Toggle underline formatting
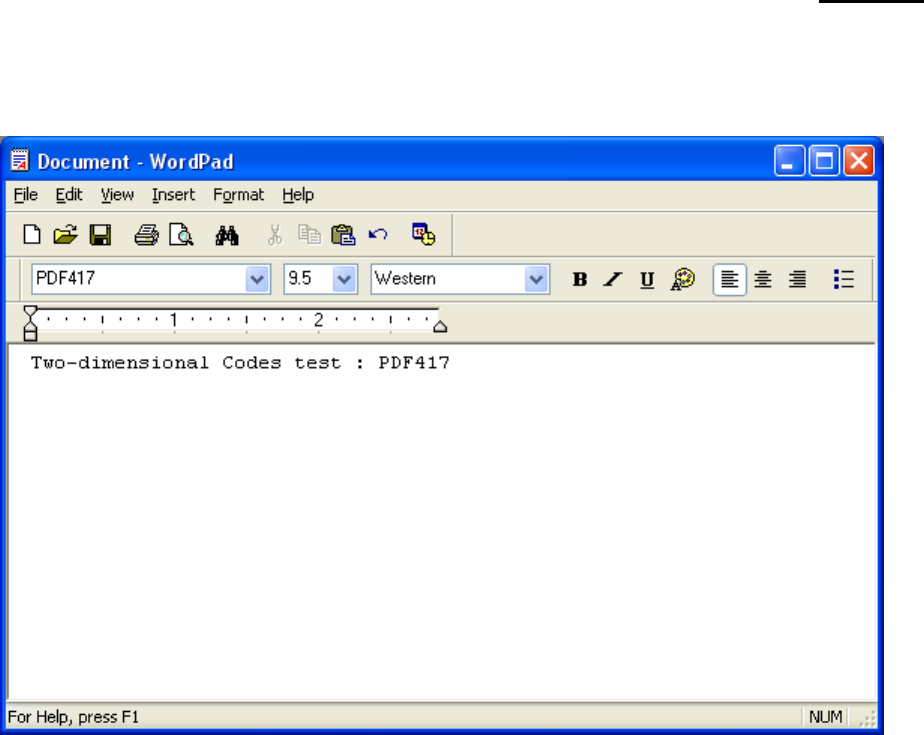924x735 pixels. click(x=647, y=280)
